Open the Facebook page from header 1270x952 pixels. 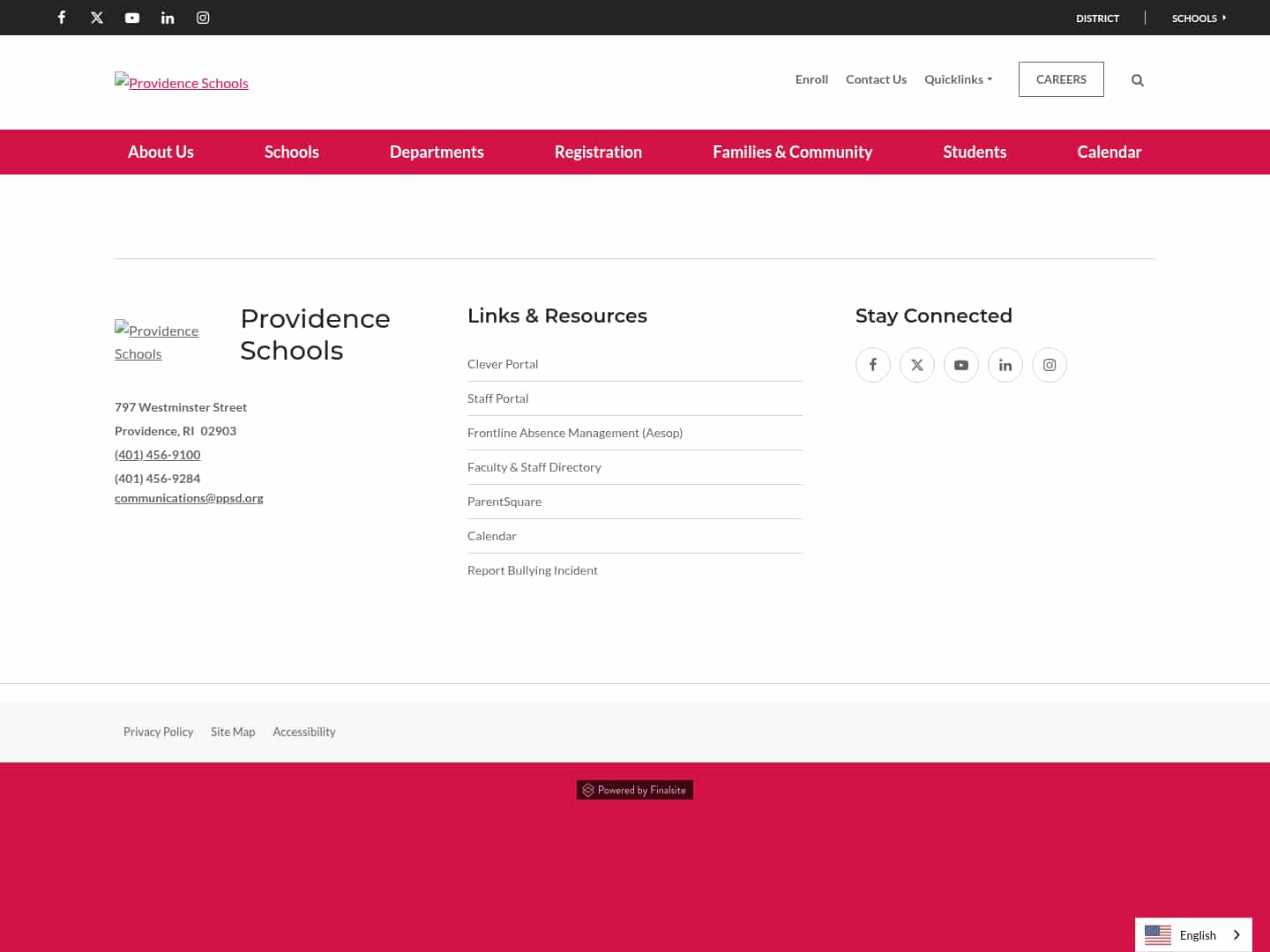click(x=61, y=18)
